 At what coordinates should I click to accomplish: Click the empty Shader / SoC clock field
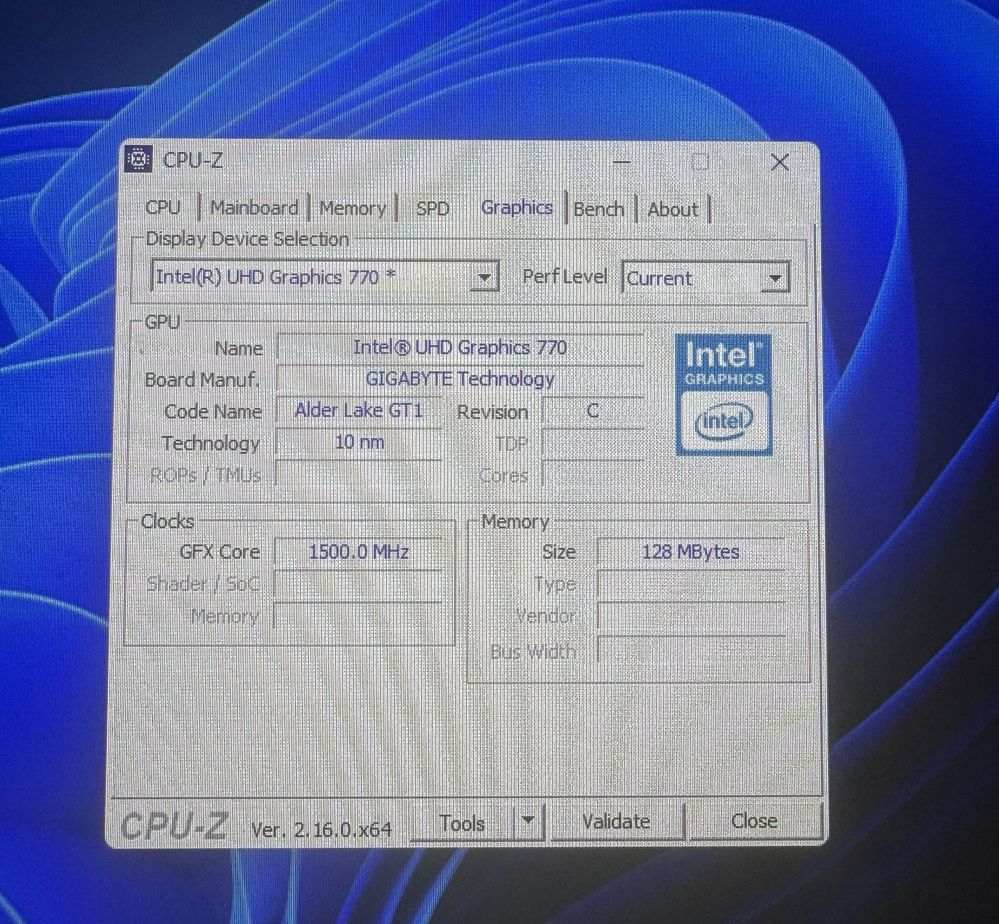click(x=358, y=584)
